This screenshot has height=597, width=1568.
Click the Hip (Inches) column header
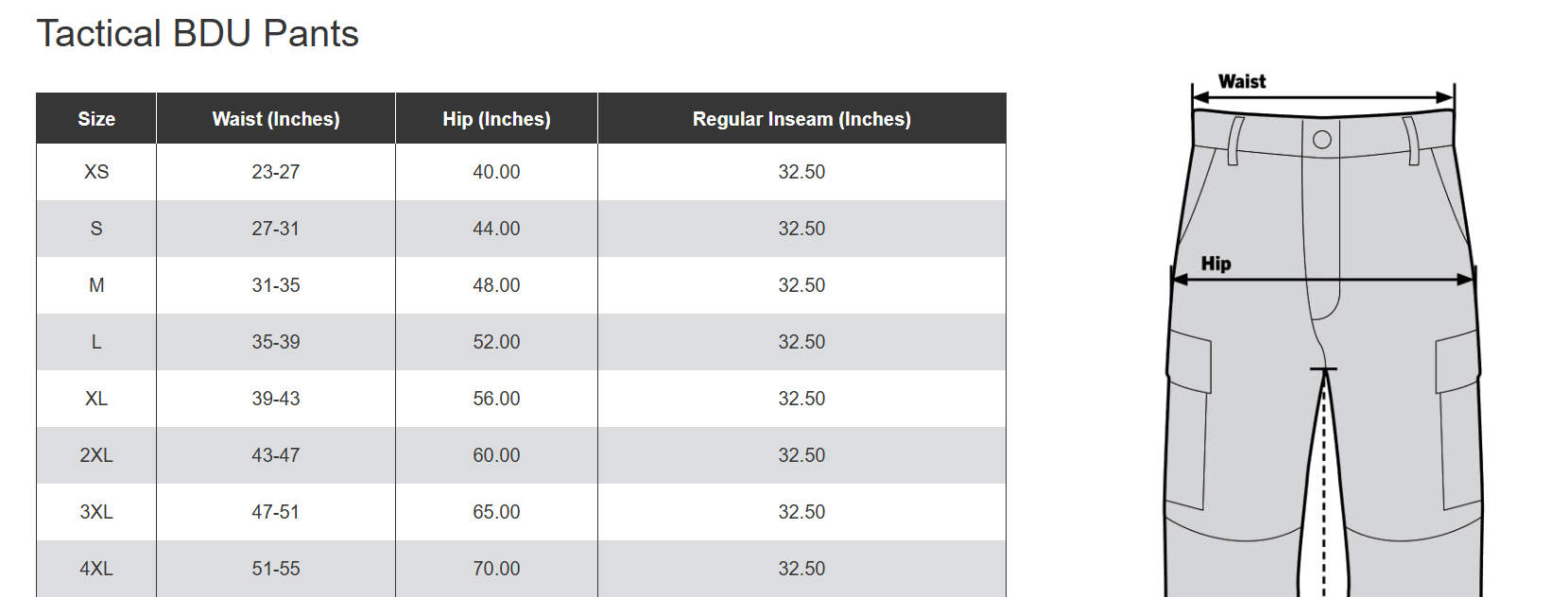coord(496,119)
